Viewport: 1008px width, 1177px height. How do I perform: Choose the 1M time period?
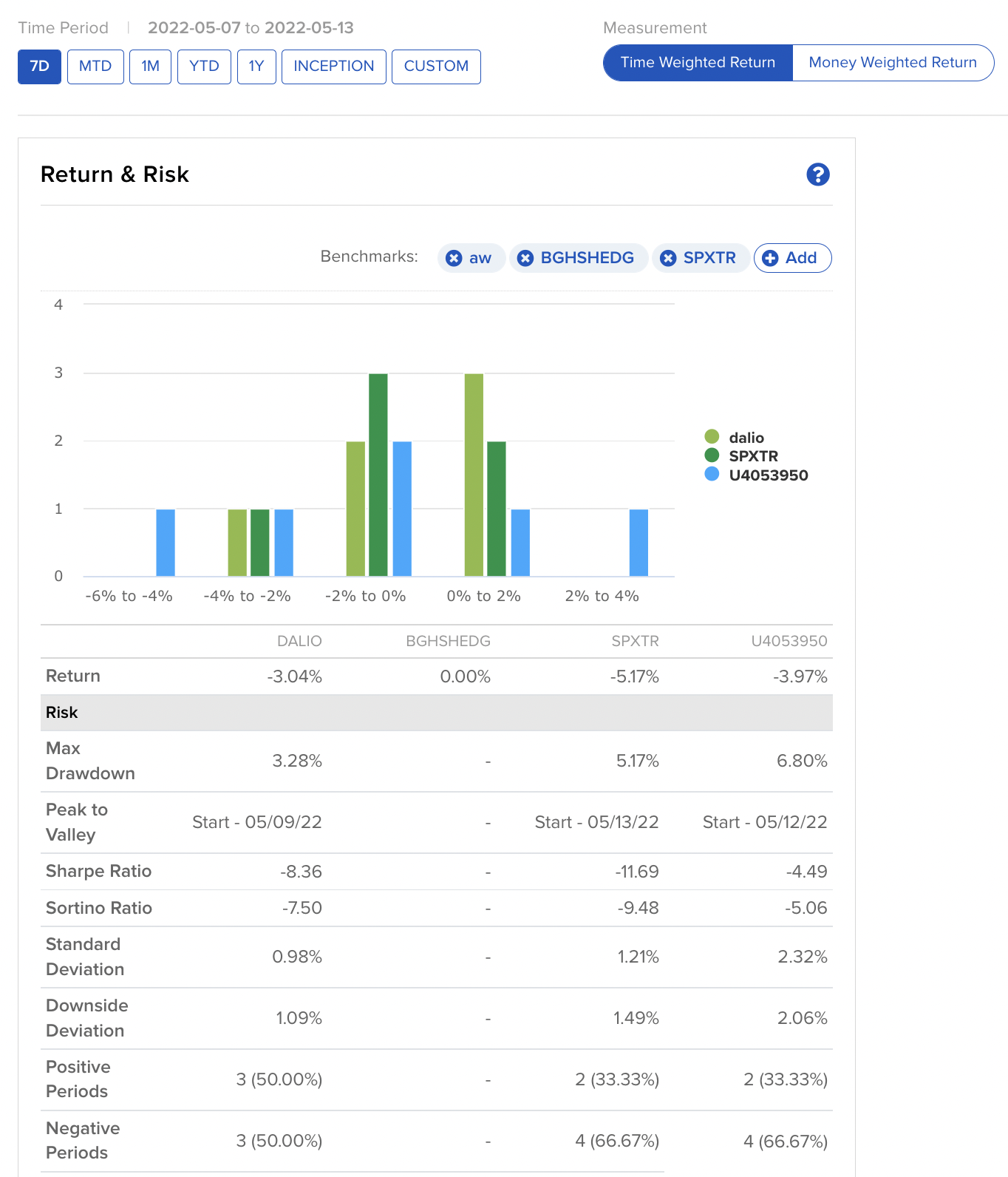pyautogui.click(x=150, y=67)
